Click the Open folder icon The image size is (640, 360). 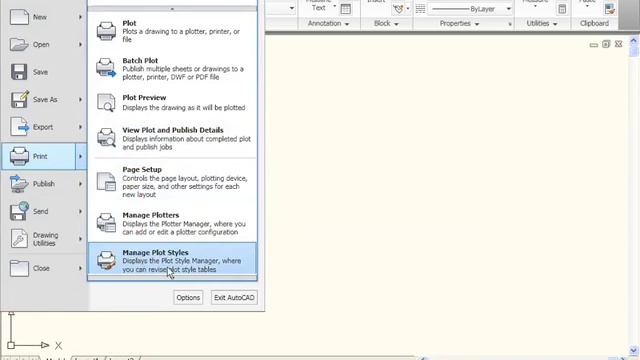coord(19,44)
